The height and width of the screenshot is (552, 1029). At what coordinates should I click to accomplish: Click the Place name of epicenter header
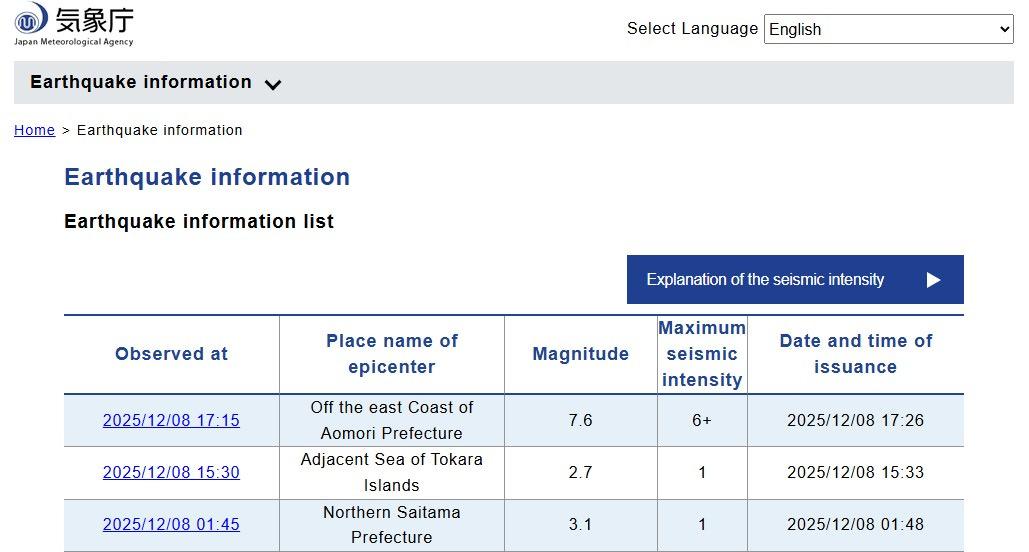(391, 354)
